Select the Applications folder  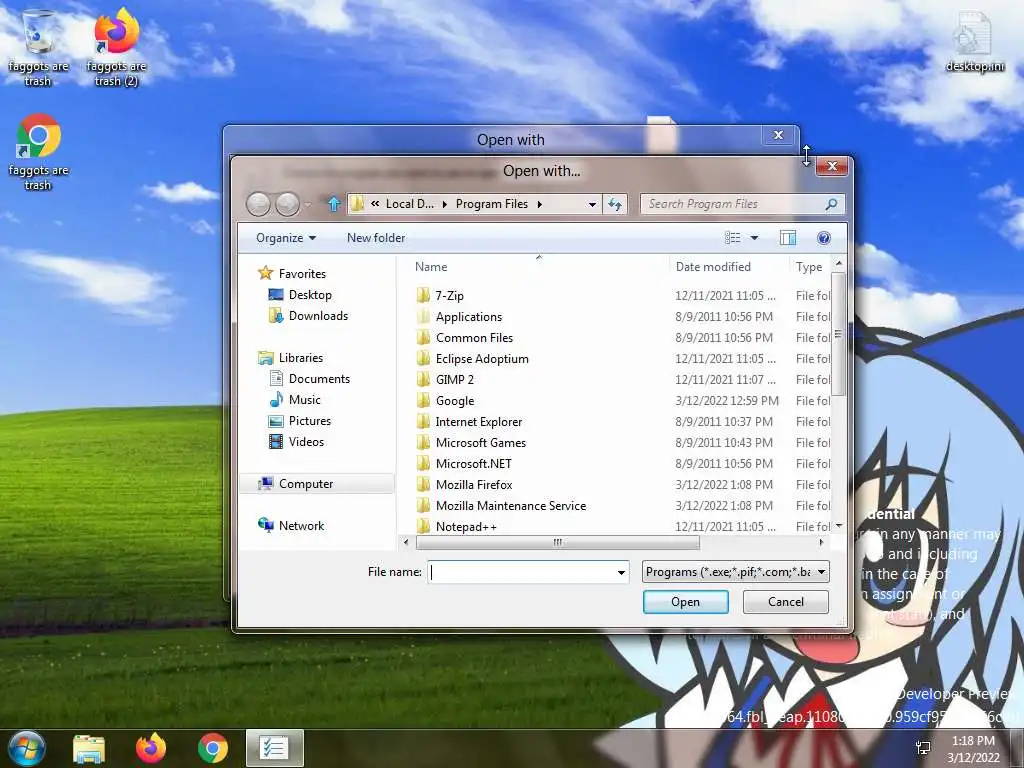tap(468, 316)
